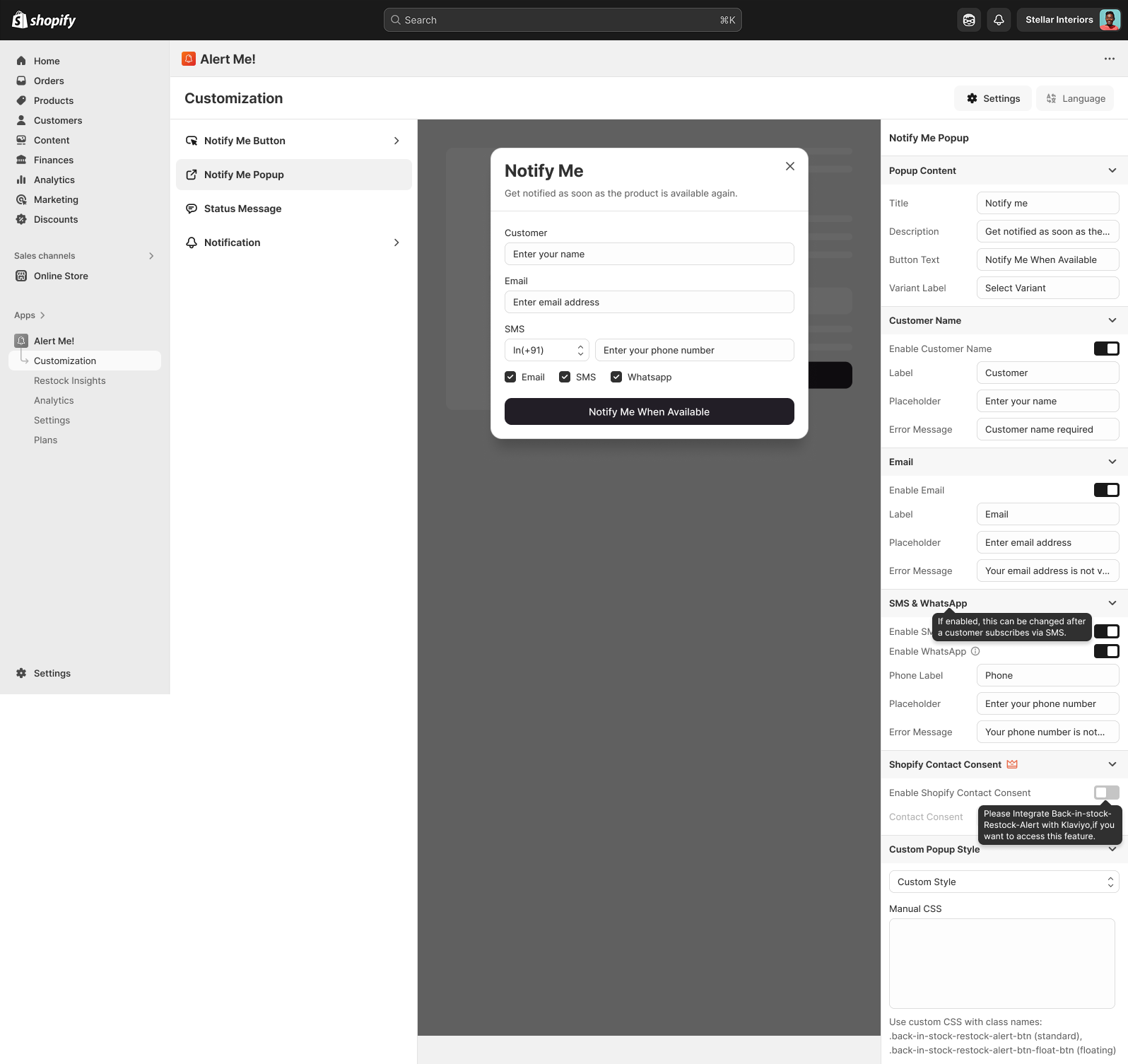
Task: Collapse the SMS & WhatsApp section
Action: (x=1112, y=603)
